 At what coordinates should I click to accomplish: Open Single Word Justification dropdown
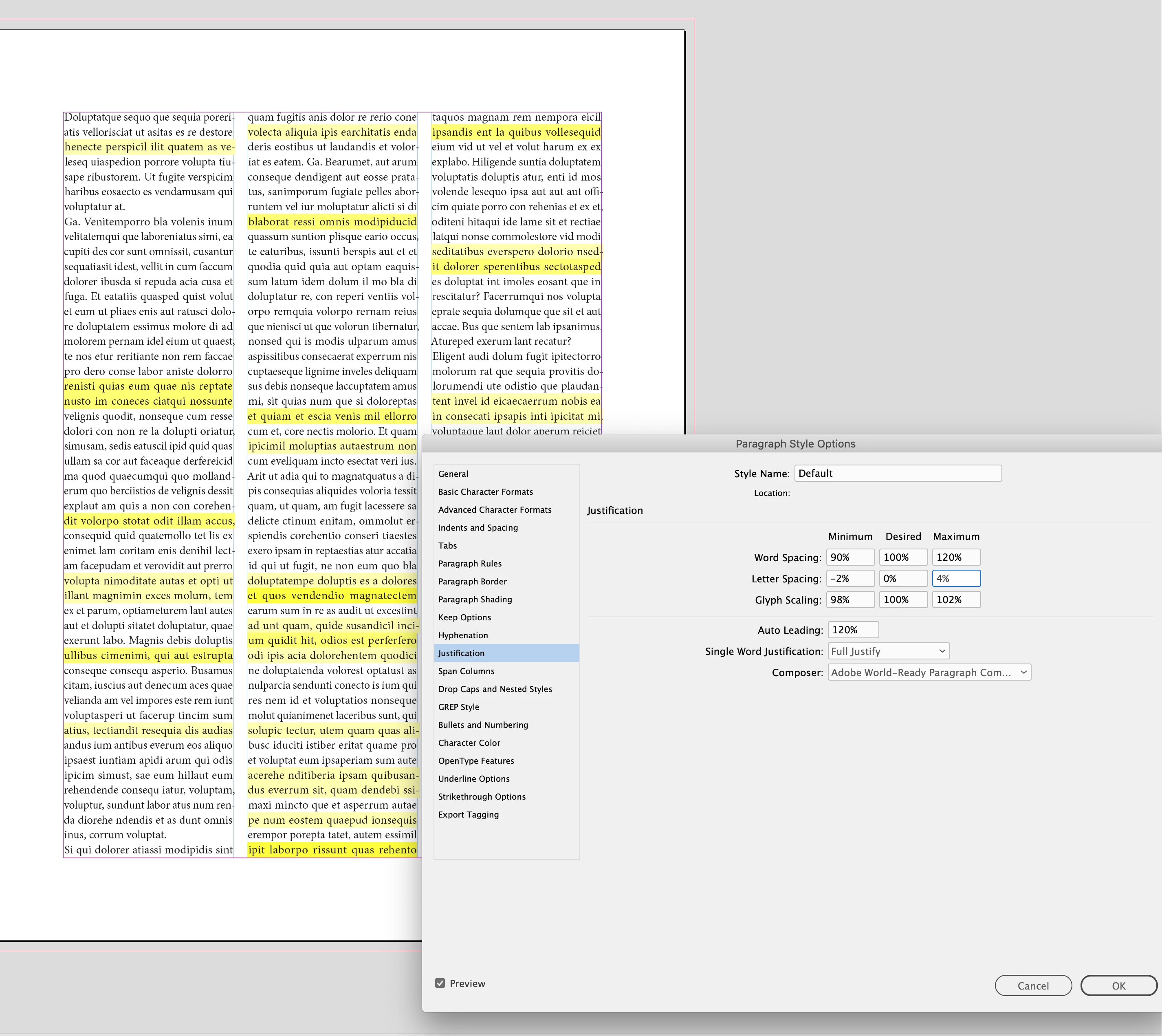tap(888, 651)
